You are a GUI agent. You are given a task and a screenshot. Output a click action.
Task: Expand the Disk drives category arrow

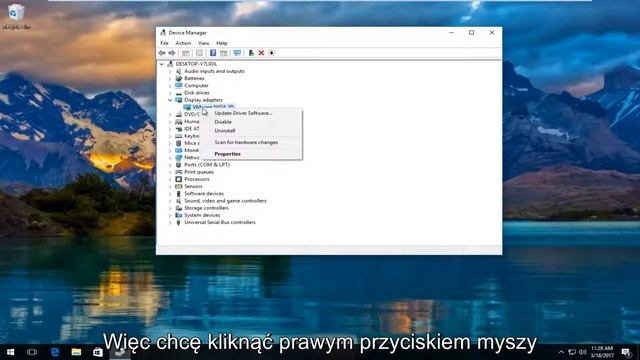coord(170,93)
